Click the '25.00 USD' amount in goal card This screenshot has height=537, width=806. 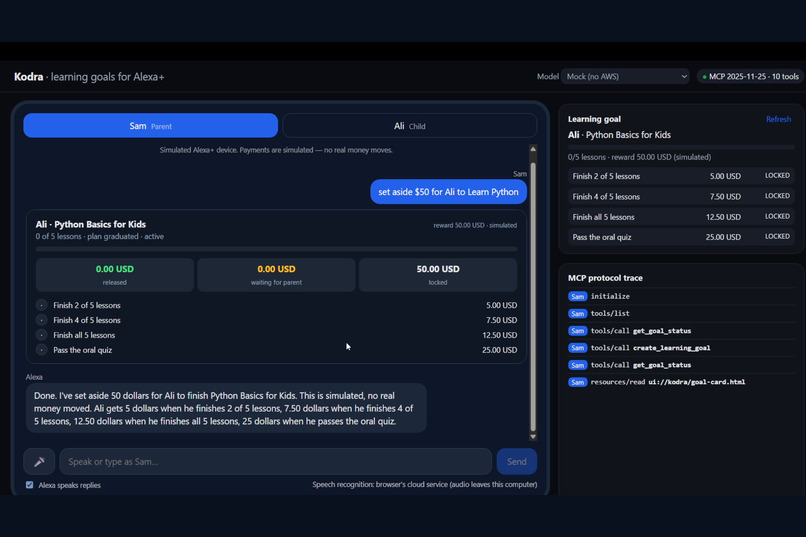coord(500,350)
